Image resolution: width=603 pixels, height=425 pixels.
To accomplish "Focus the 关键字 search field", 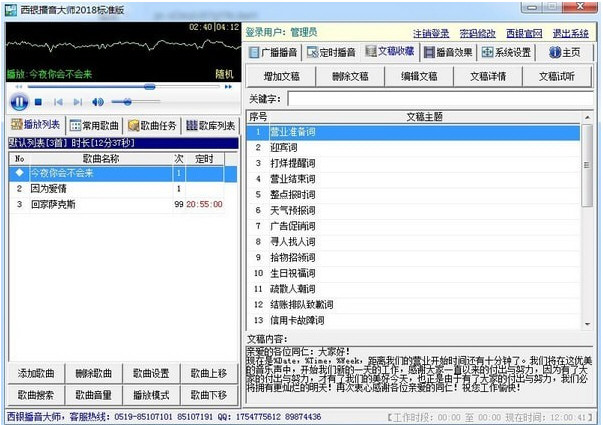I will 441,99.
